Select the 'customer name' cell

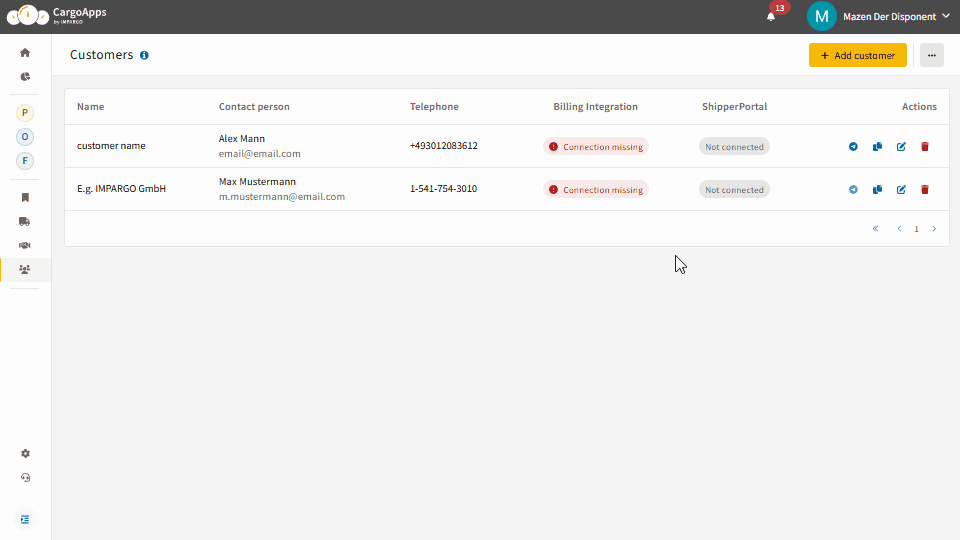[111, 146]
